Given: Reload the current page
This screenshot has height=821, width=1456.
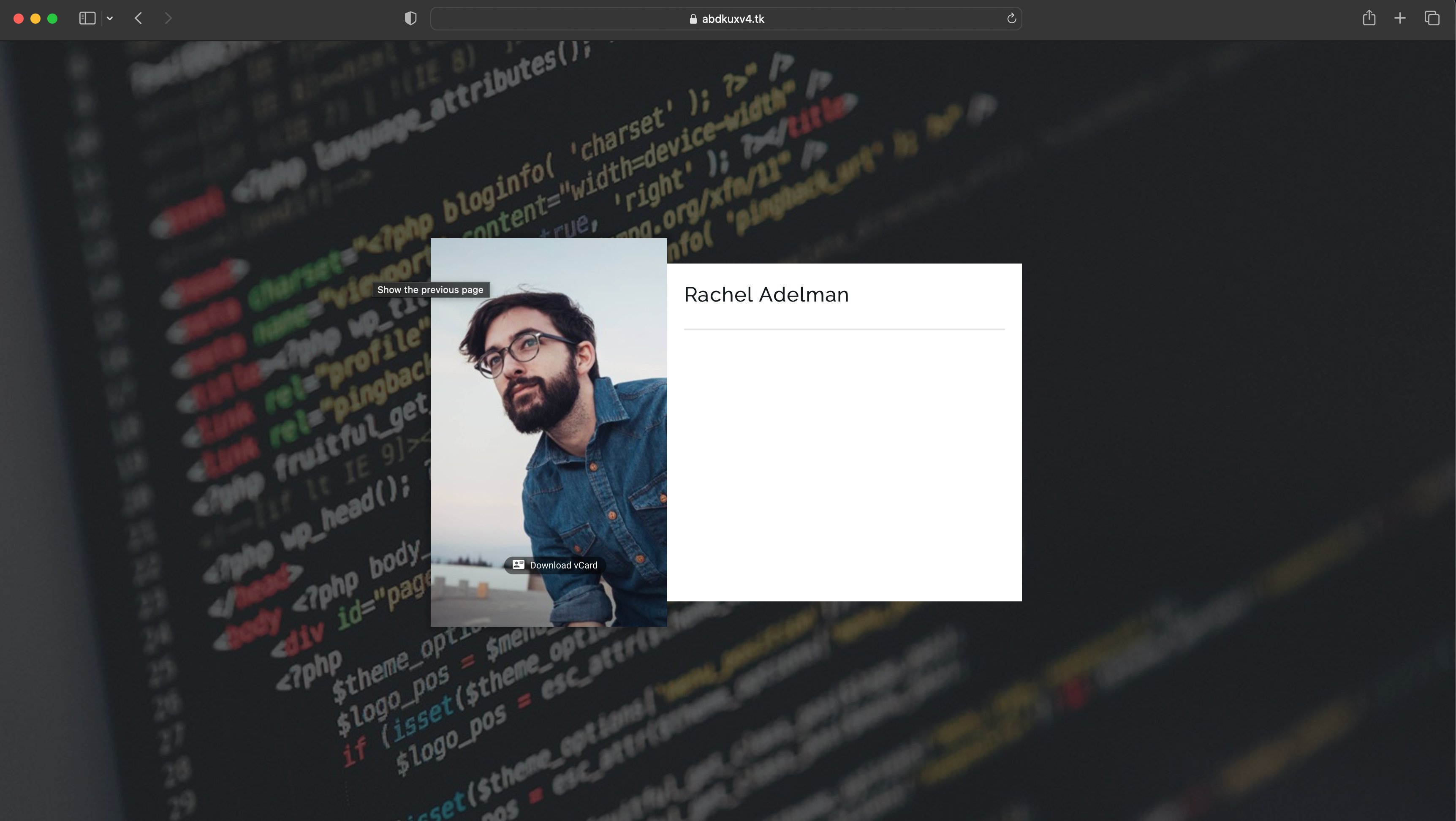Looking at the screenshot, I should (x=1011, y=19).
